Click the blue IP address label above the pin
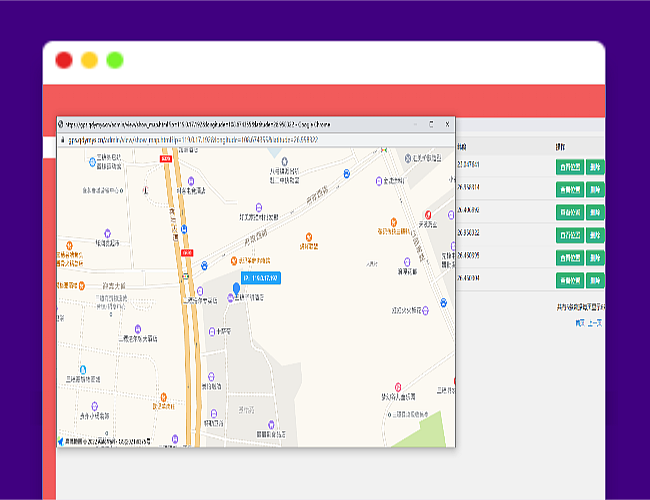The width and height of the screenshot is (650, 500). pyautogui.click(x=260, y=277)
